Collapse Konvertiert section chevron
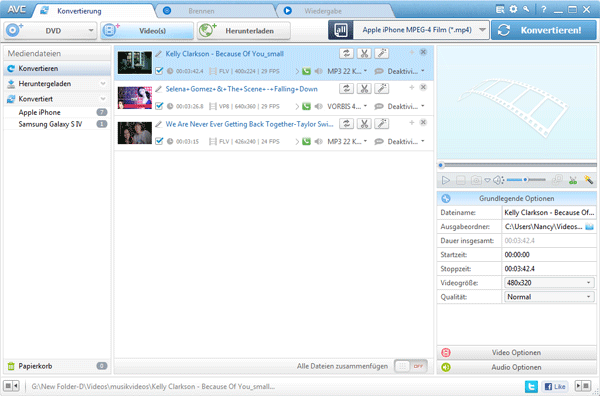600x396 pixels. pyautogui.click(x=103, y=99)
